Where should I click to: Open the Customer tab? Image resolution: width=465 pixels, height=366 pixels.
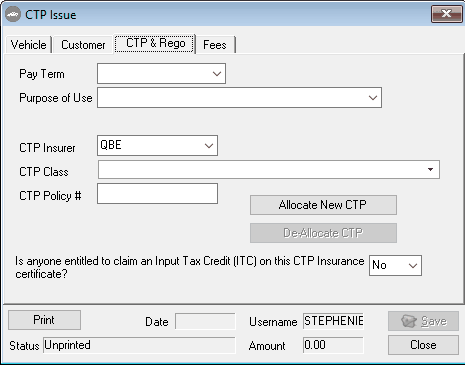(83, 45)
